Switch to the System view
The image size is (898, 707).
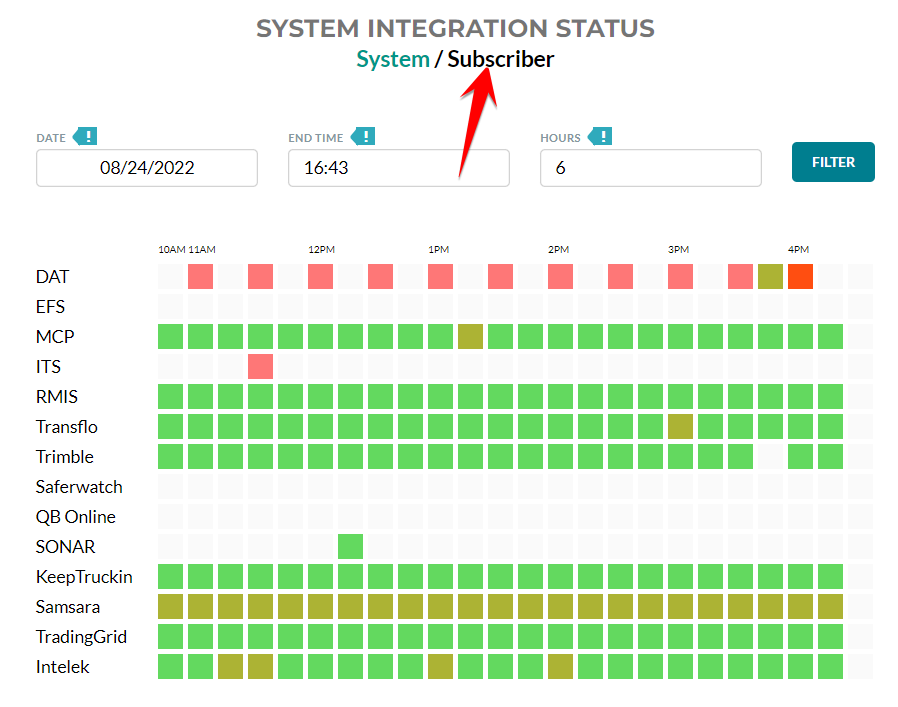point(392,59)
